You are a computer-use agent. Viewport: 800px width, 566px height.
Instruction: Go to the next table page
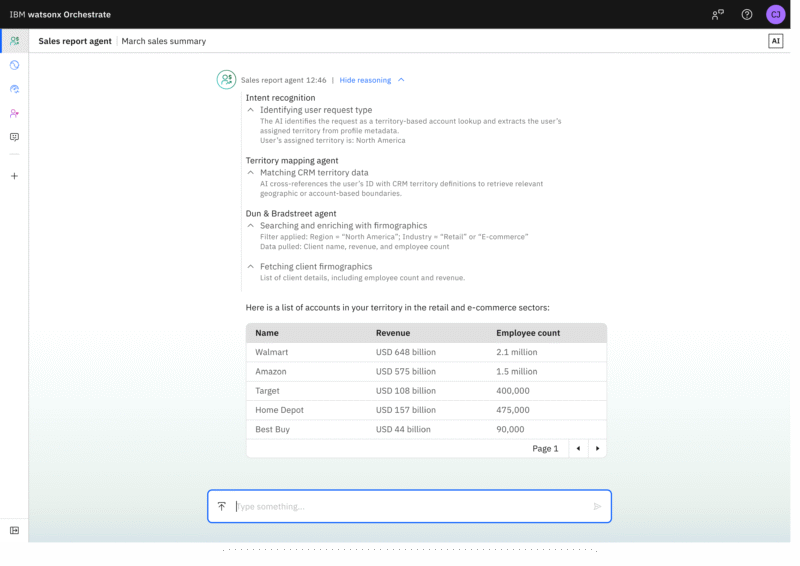597,449
